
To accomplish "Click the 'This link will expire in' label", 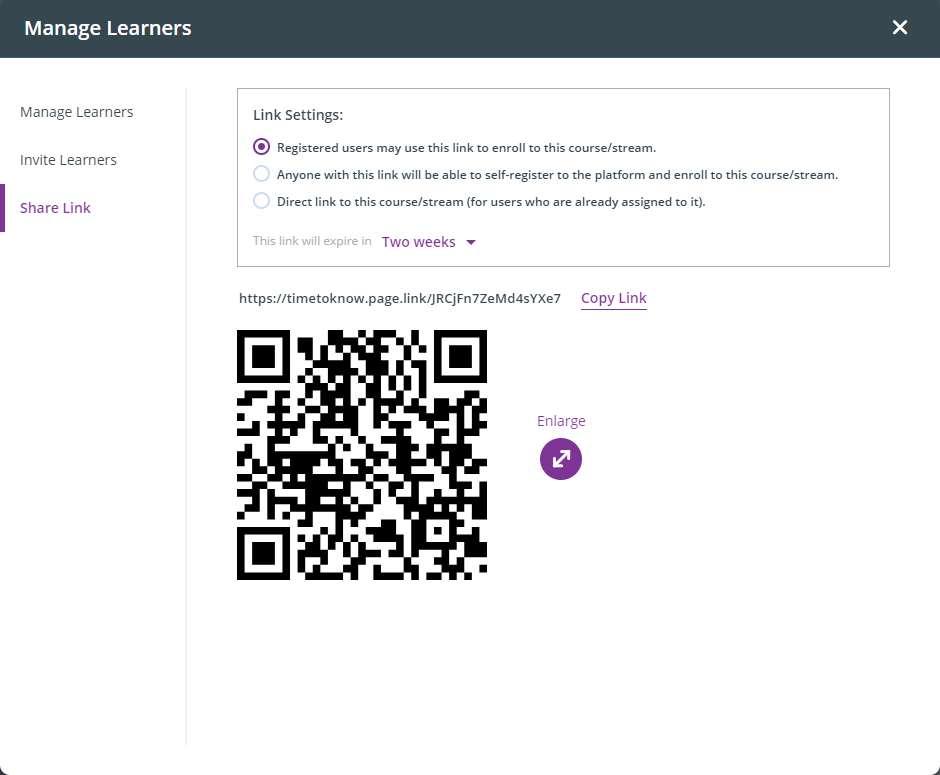I will (x=312, y=242).
